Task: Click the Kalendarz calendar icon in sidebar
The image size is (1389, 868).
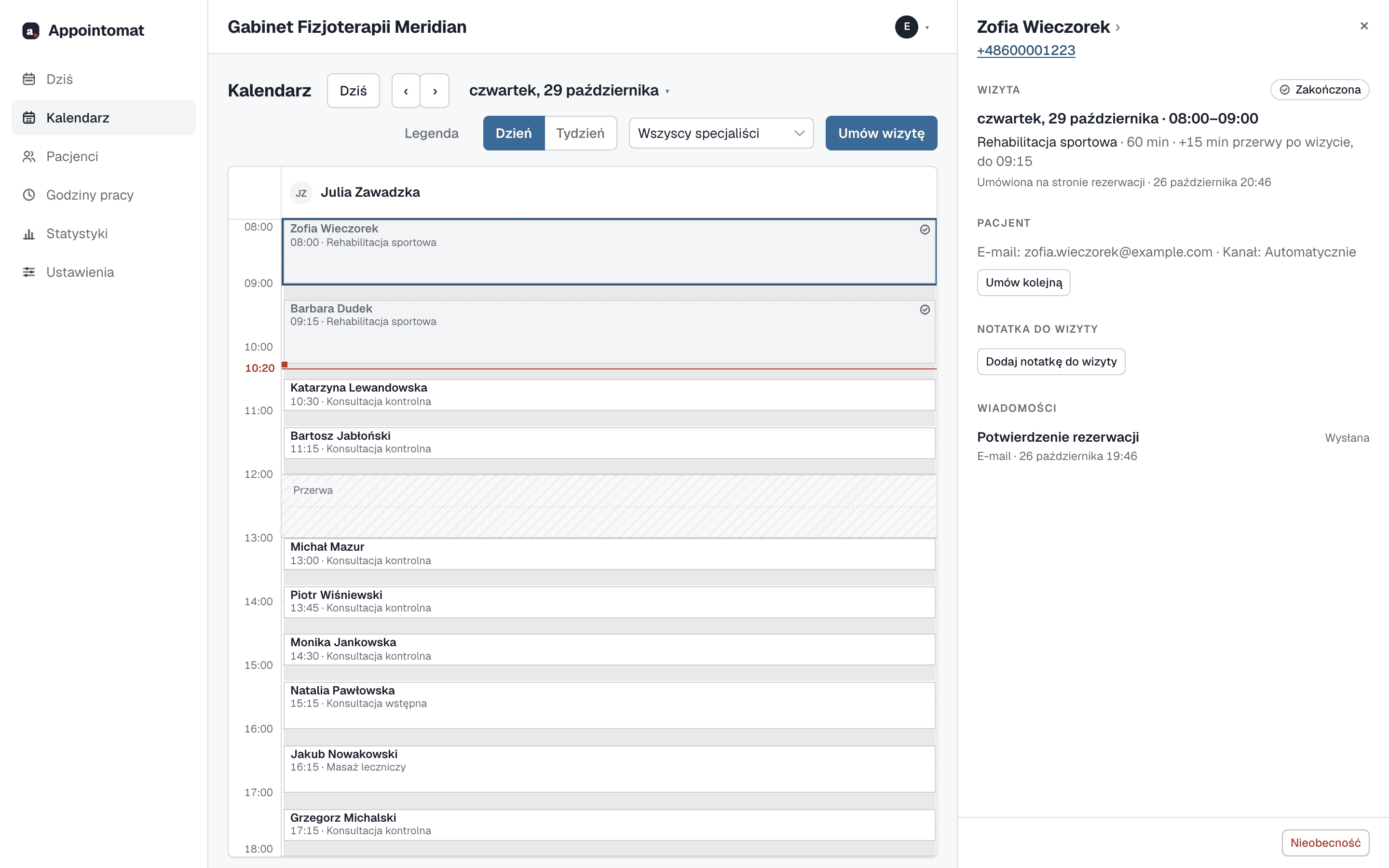Action: (x=29, y=118)
